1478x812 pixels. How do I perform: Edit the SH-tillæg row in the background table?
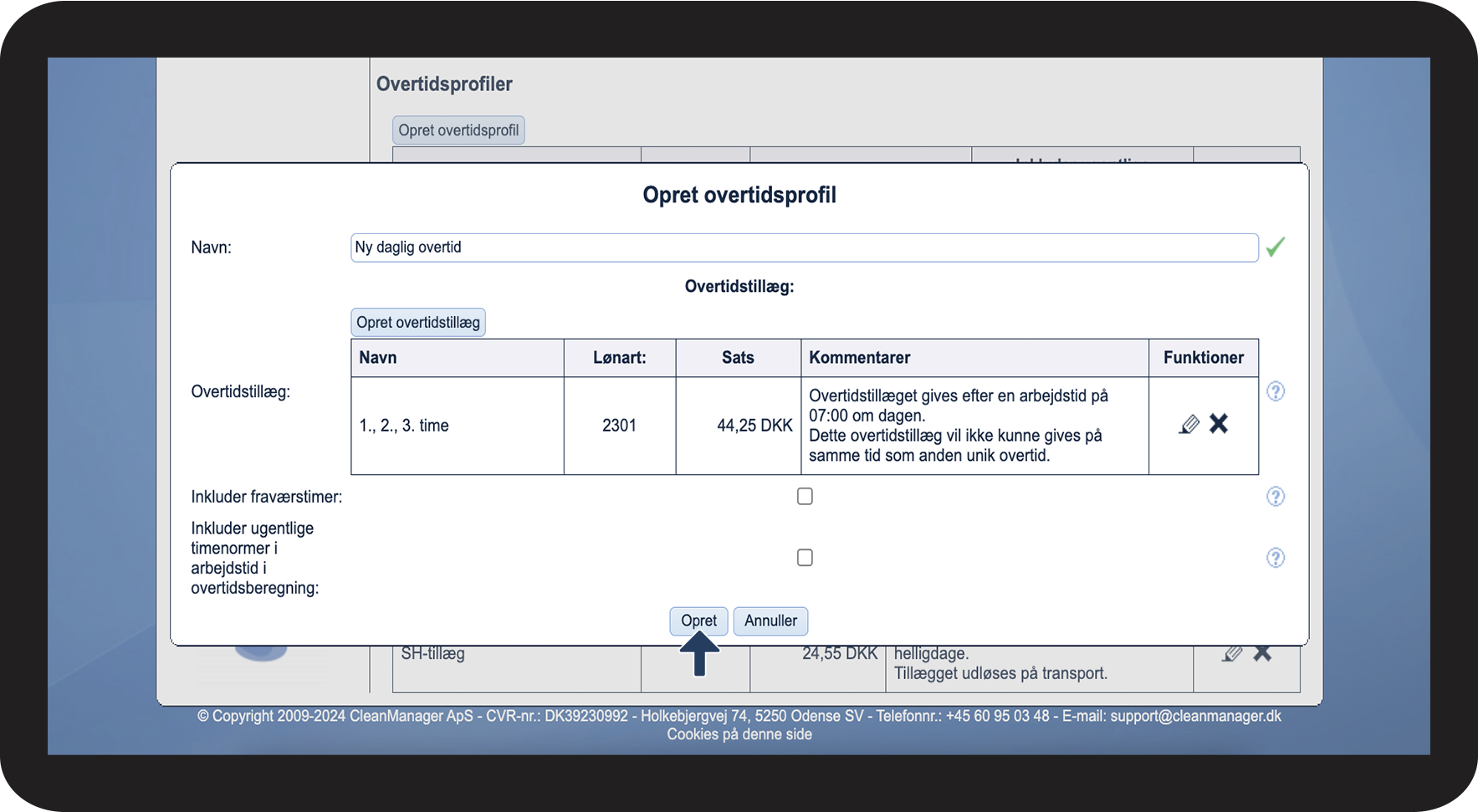tap(1232, 653)
